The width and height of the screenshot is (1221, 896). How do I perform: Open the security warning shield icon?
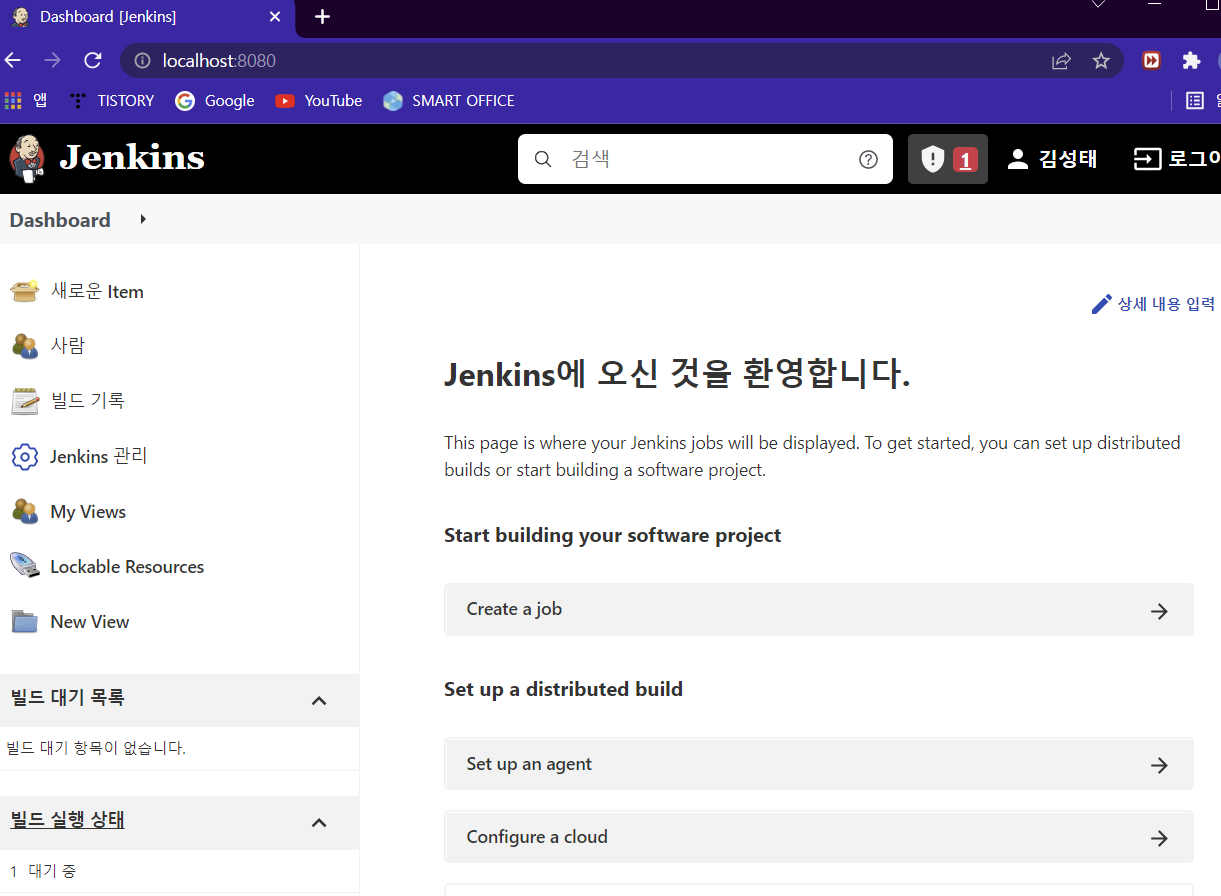932,159
